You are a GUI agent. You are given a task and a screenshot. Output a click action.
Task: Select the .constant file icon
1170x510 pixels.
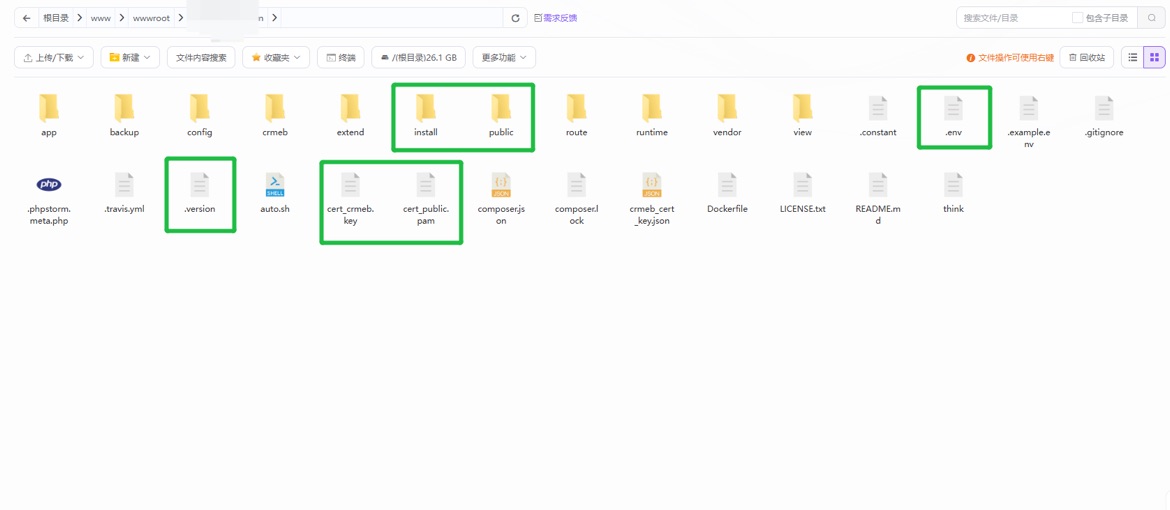pyautogui.click(x=878, y=108)
